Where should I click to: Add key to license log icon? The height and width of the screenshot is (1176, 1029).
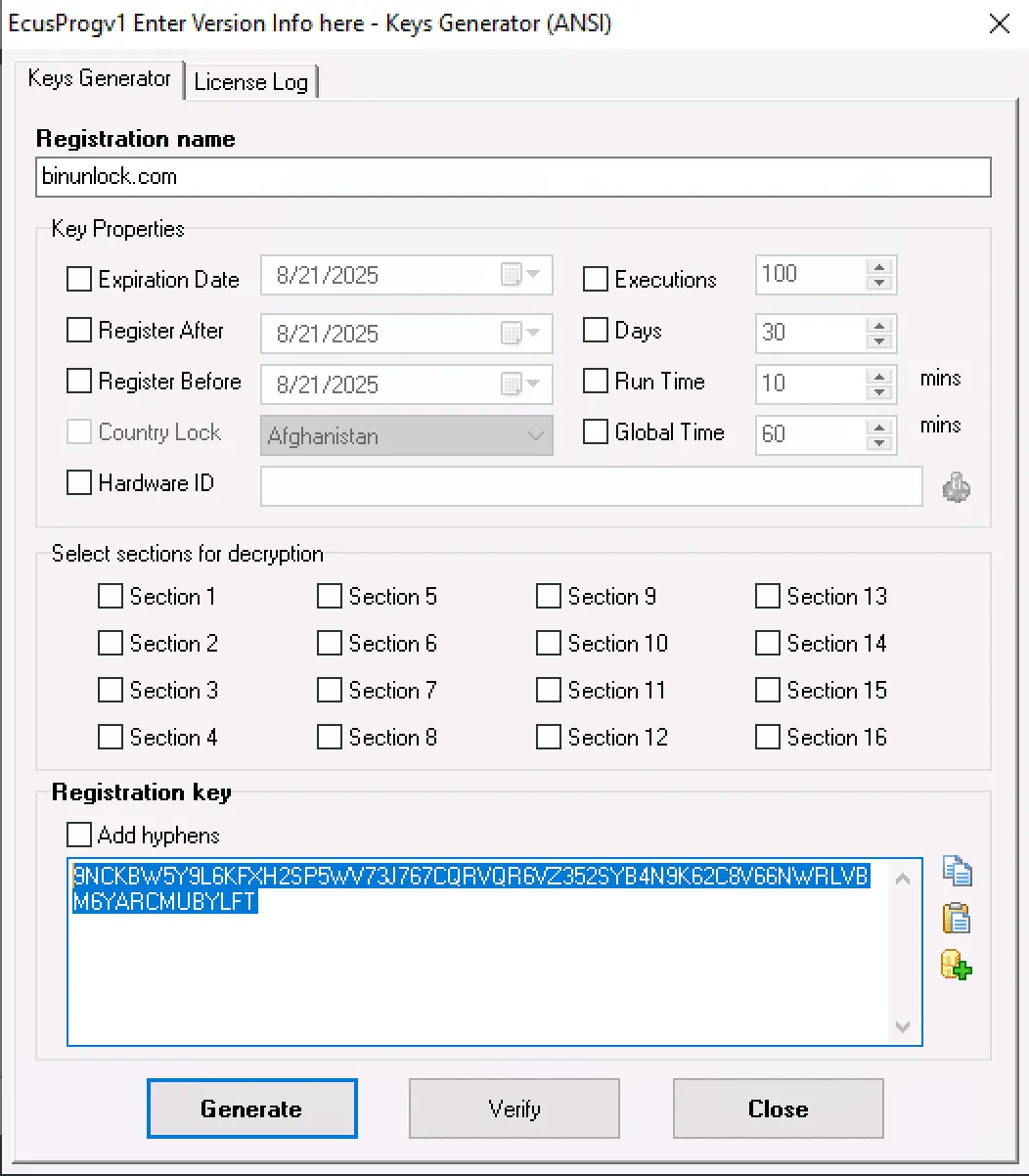coord(957,967)
